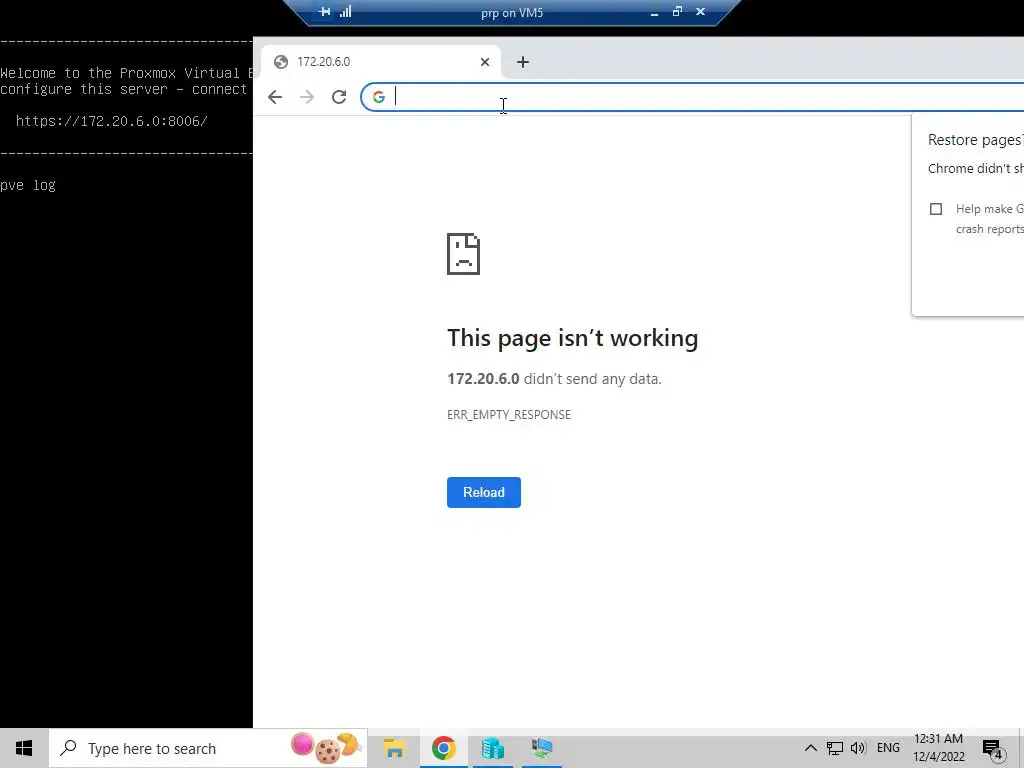Click the Chrome taskbar icon
The image size is (1024, 768).
point(443,748)
